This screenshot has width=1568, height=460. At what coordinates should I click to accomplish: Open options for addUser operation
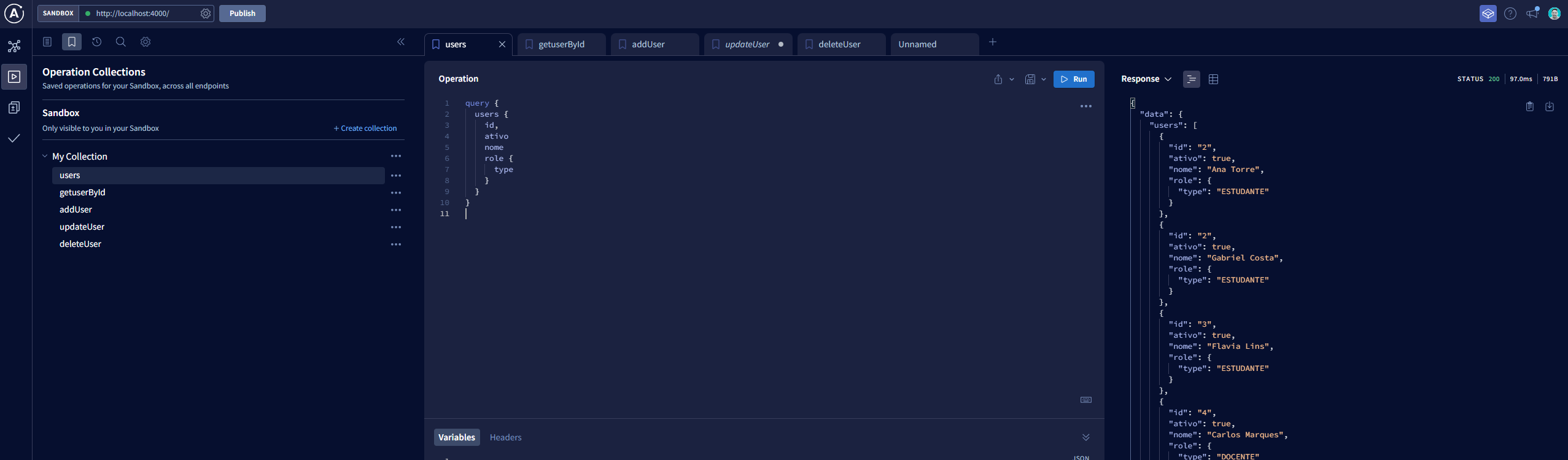(x=396, y=210)
